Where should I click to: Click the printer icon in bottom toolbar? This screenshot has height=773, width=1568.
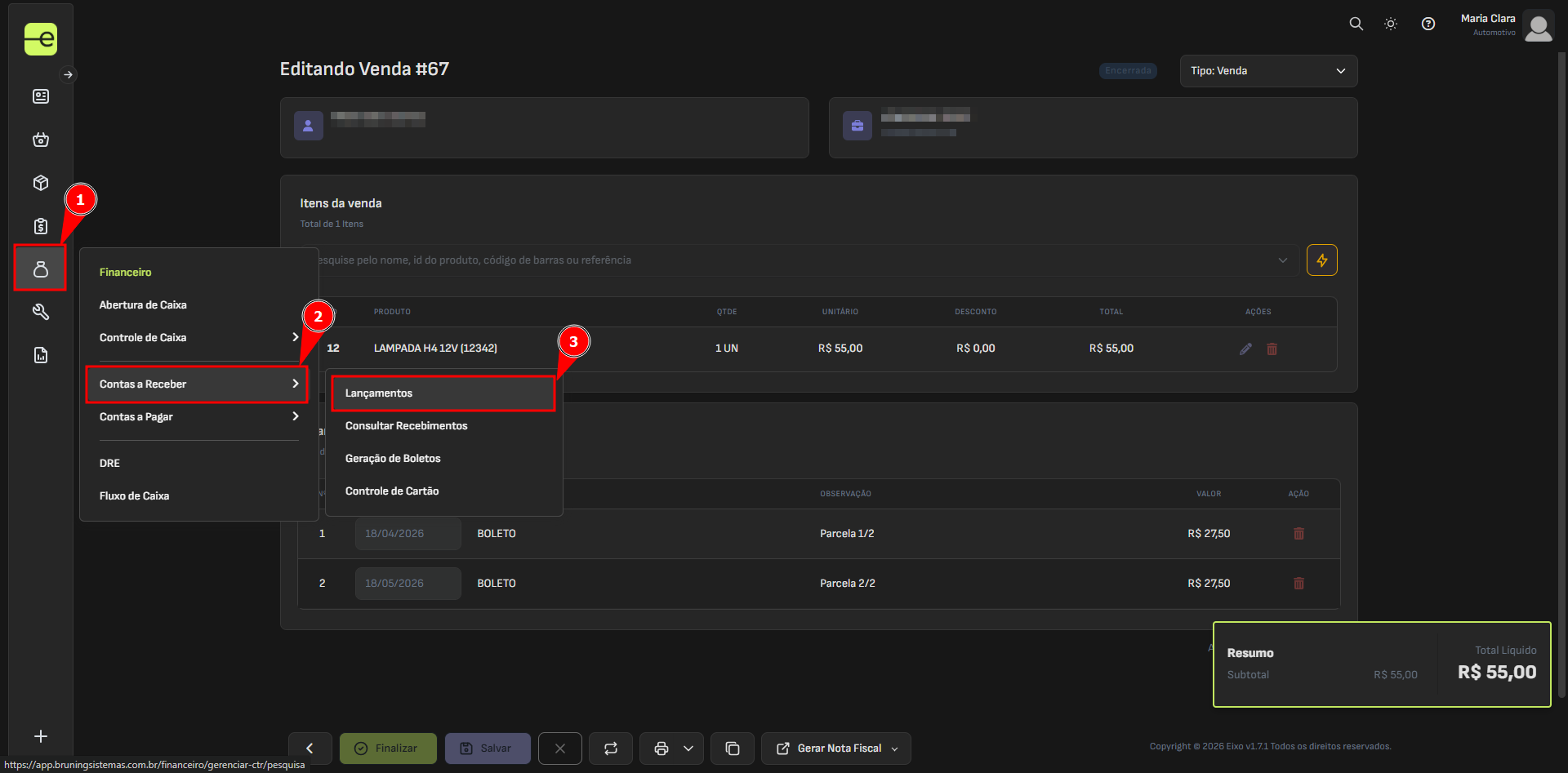click(661, 749)
